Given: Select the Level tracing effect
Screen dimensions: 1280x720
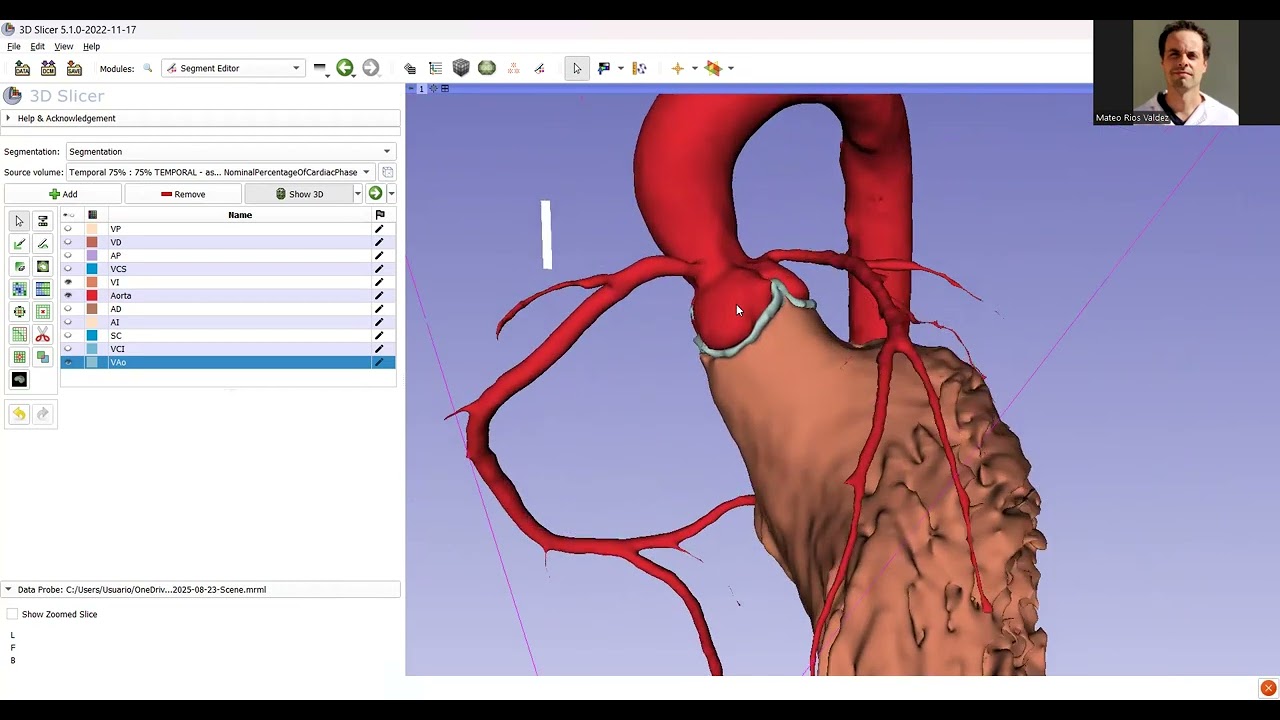Looking at the screenshot, I should tap(43, 267).
